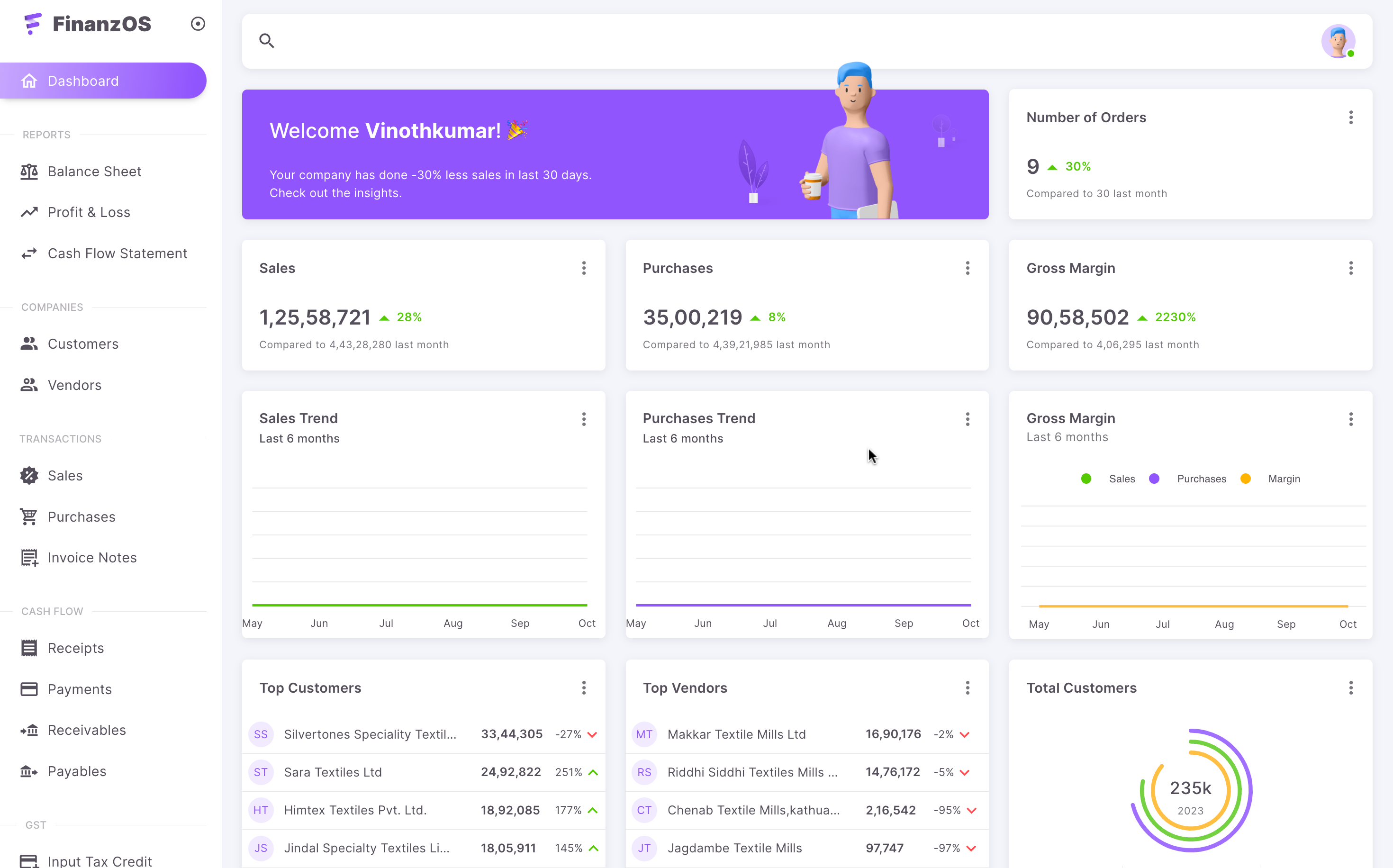Open Profit & Loss from the sidebar

(x=89, y=212)
